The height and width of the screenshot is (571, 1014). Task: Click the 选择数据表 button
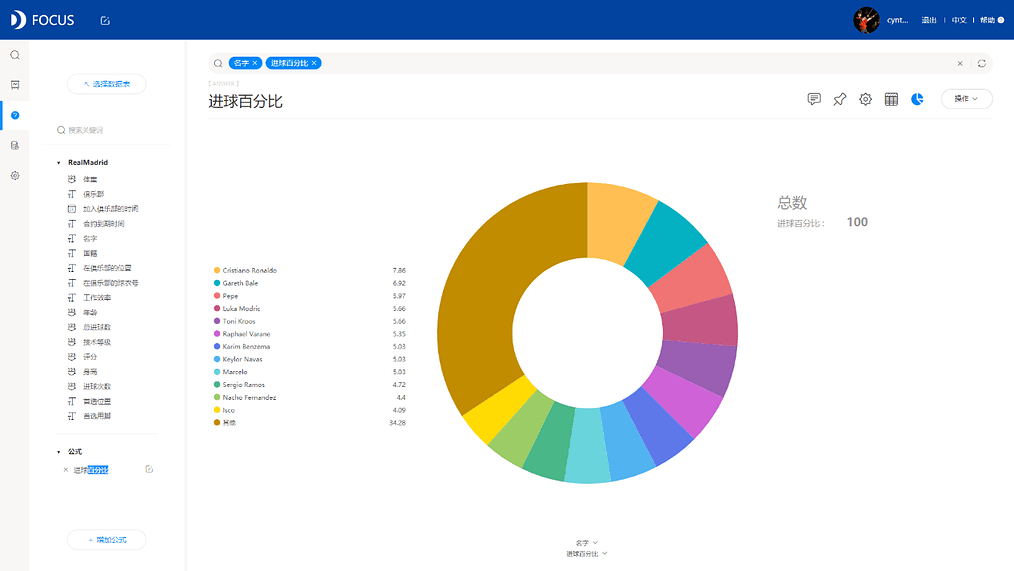(107, 84)
